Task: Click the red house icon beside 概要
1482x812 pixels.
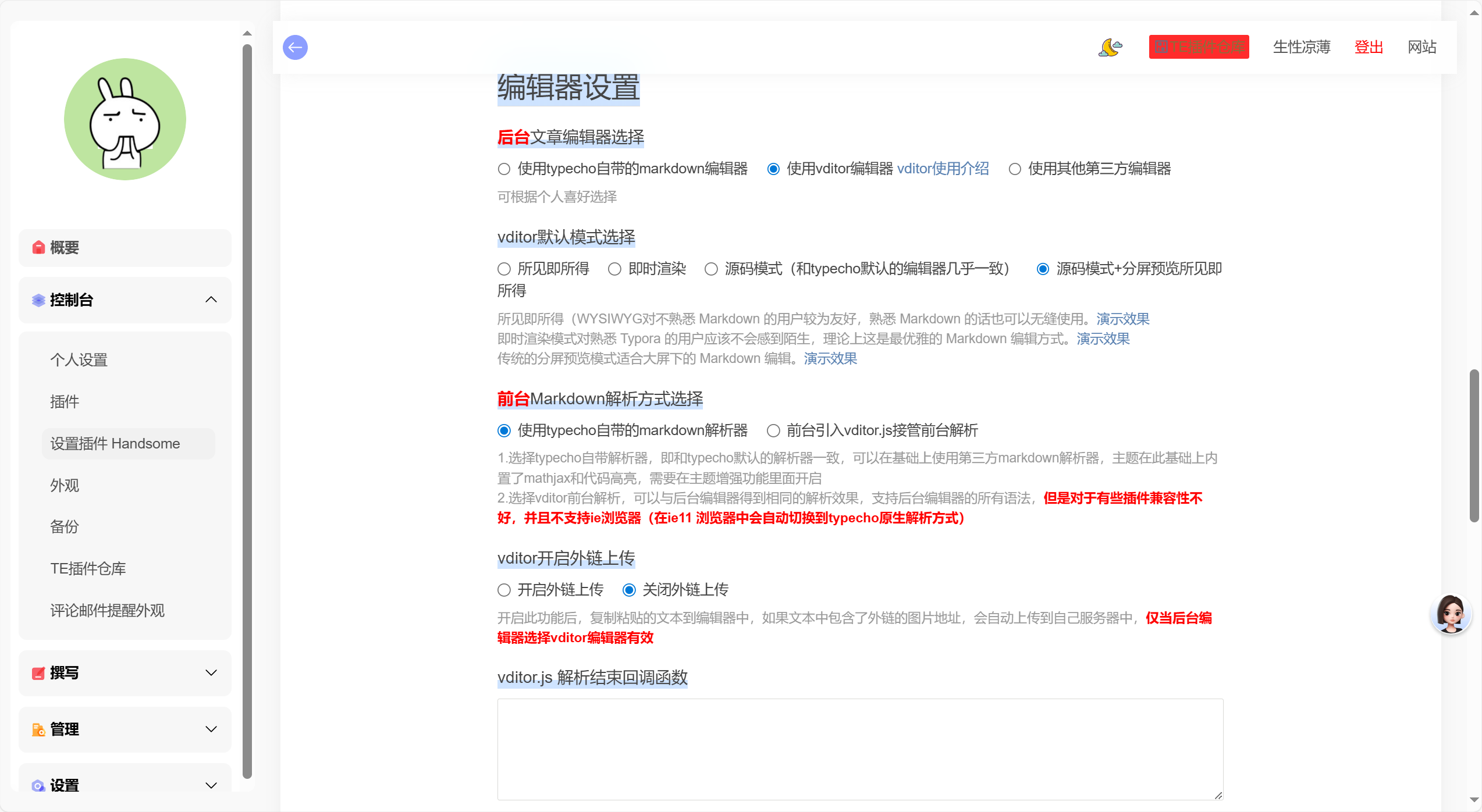Action: pyautogui.click(x=38, y=248)
